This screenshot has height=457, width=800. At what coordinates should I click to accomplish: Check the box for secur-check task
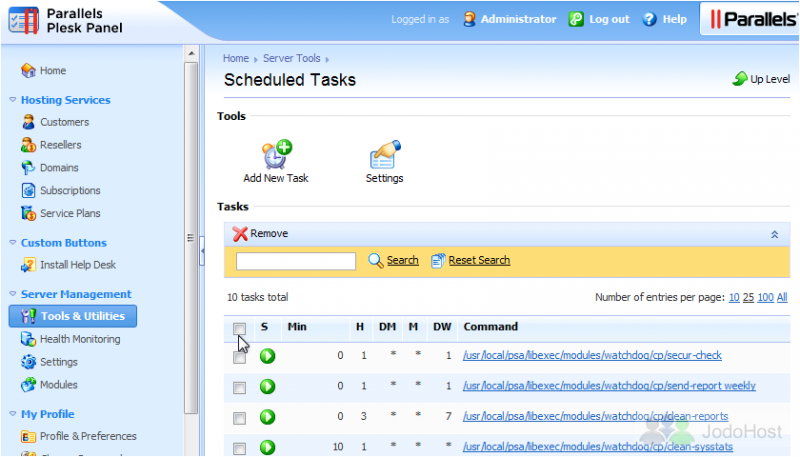[x=239, y=358]
